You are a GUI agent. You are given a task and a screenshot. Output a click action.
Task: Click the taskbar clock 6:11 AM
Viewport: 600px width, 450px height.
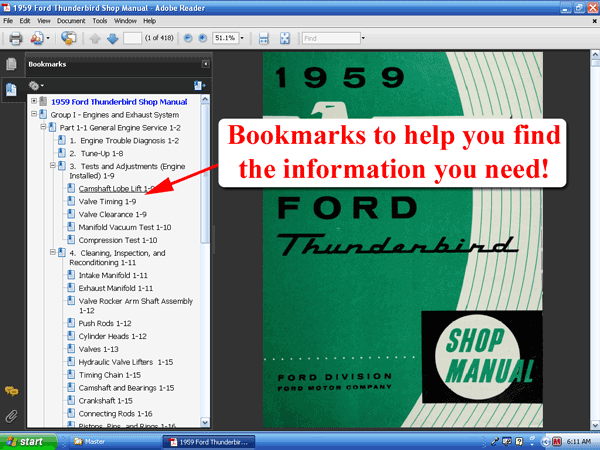pyautogui.click(x=579, y=442)
